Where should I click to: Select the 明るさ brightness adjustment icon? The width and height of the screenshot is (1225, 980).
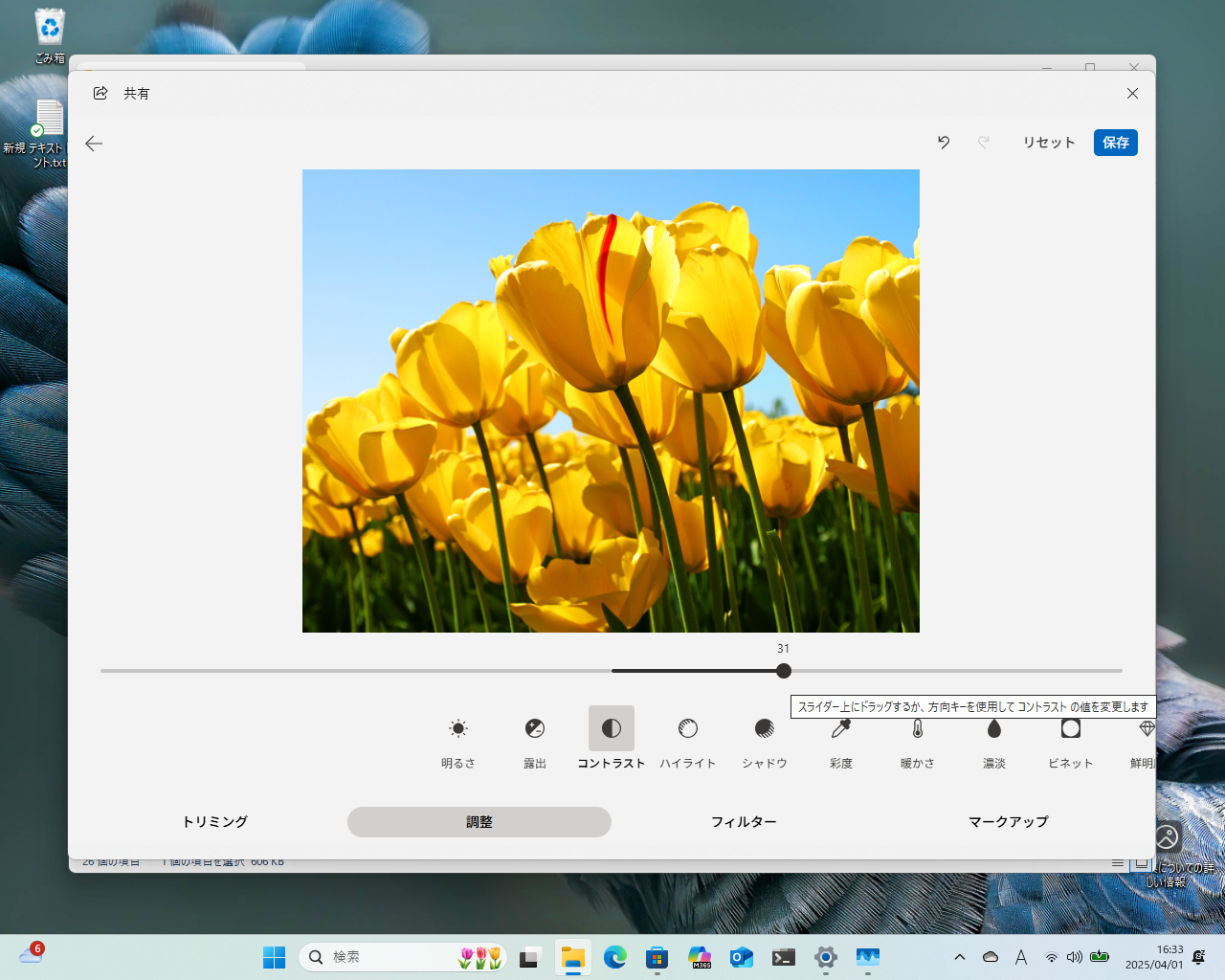tap(458, 729)
